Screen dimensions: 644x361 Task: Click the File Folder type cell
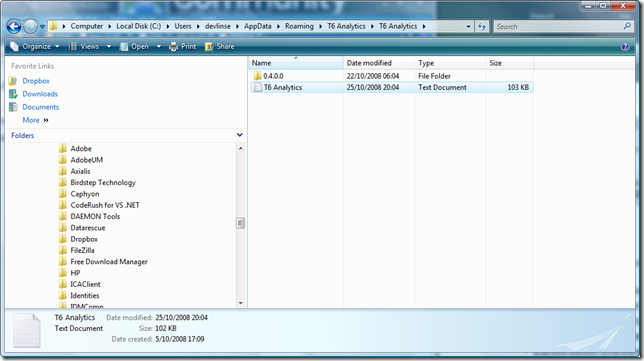click(x=434, y=76)
